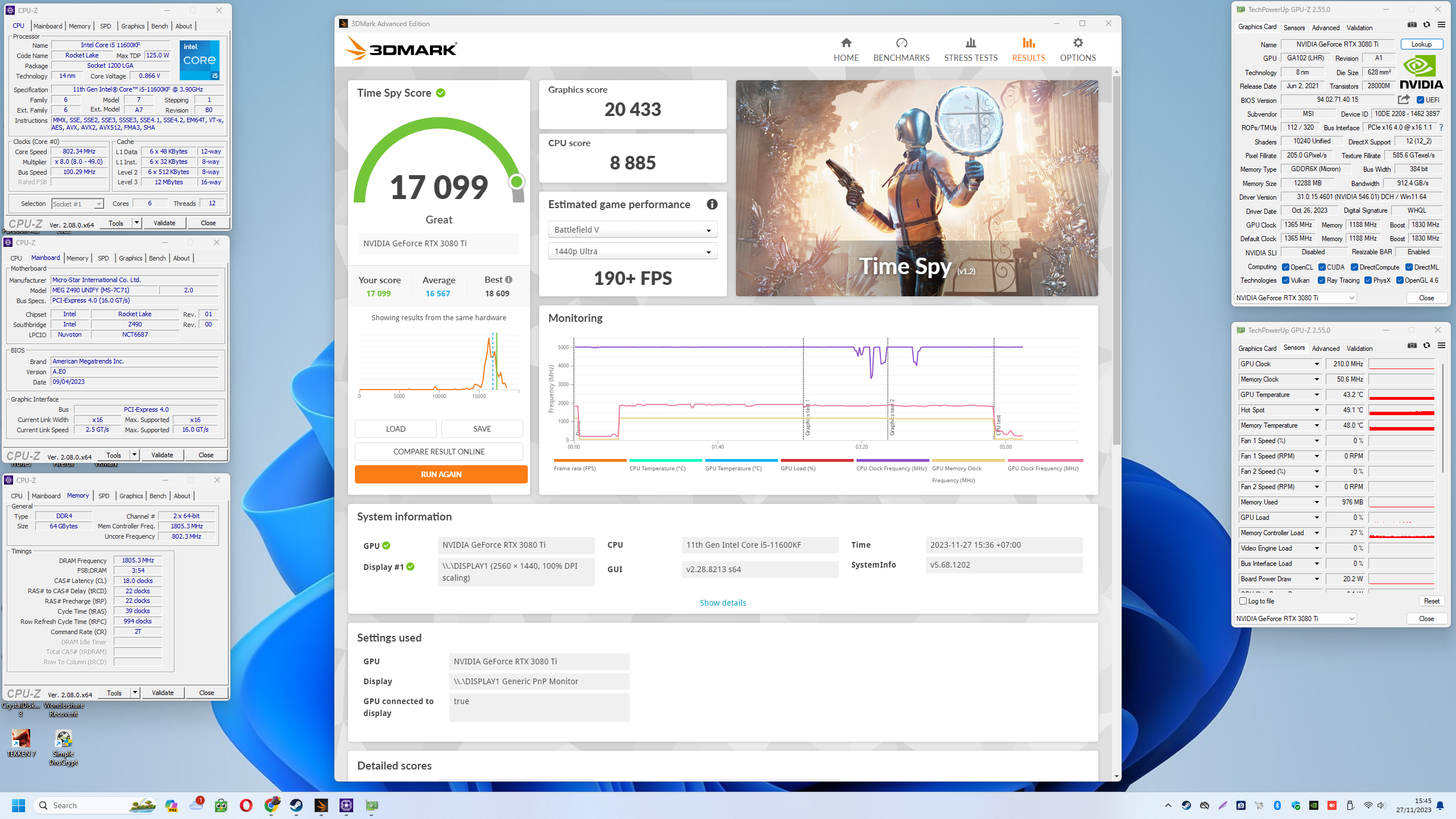Expand the system tray hidden icons chevron
Image resolution: width=1456 pixels, height=819 pixels.
click(1168, 805)
